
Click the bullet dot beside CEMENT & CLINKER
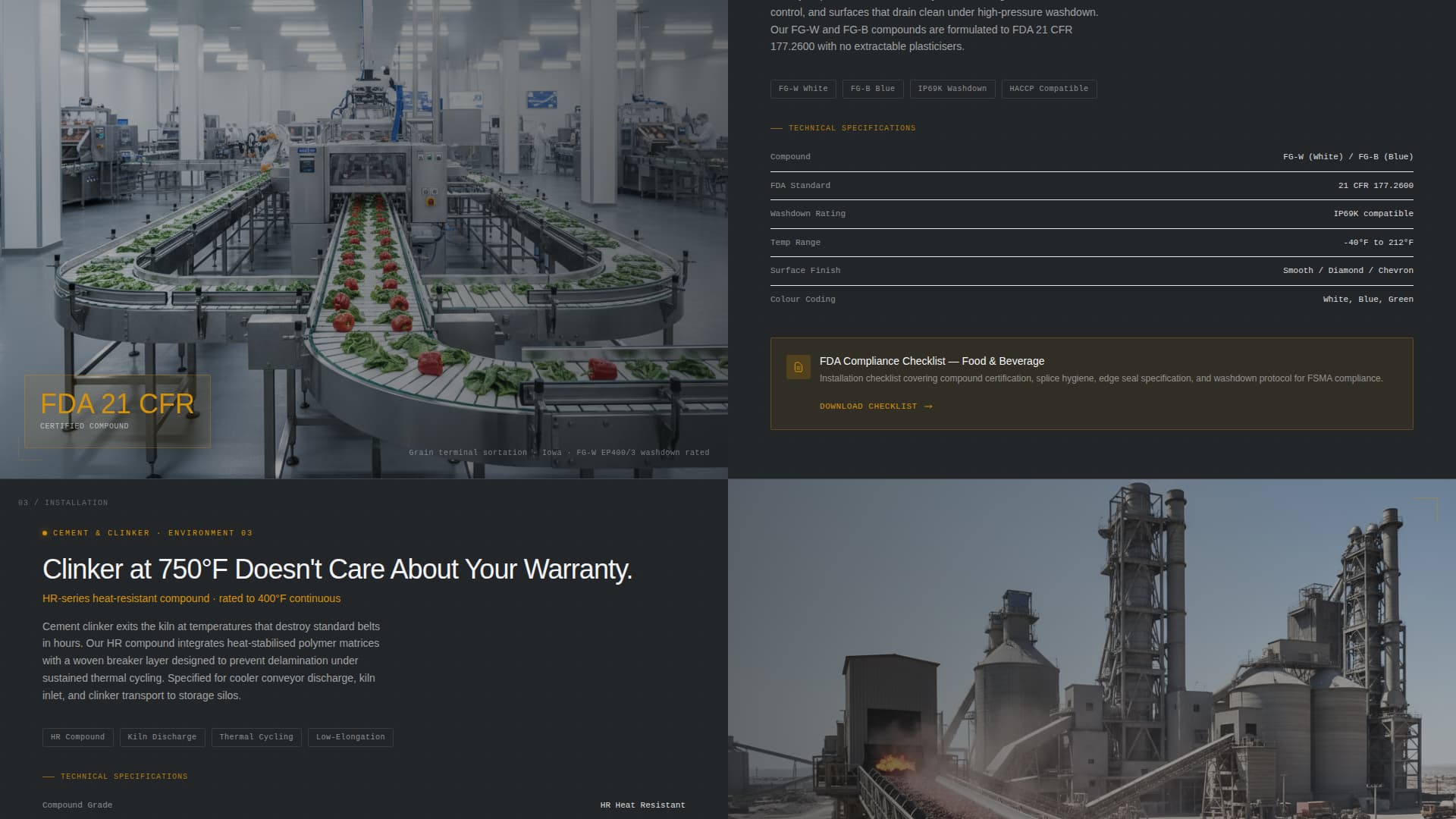pos(45,532)
